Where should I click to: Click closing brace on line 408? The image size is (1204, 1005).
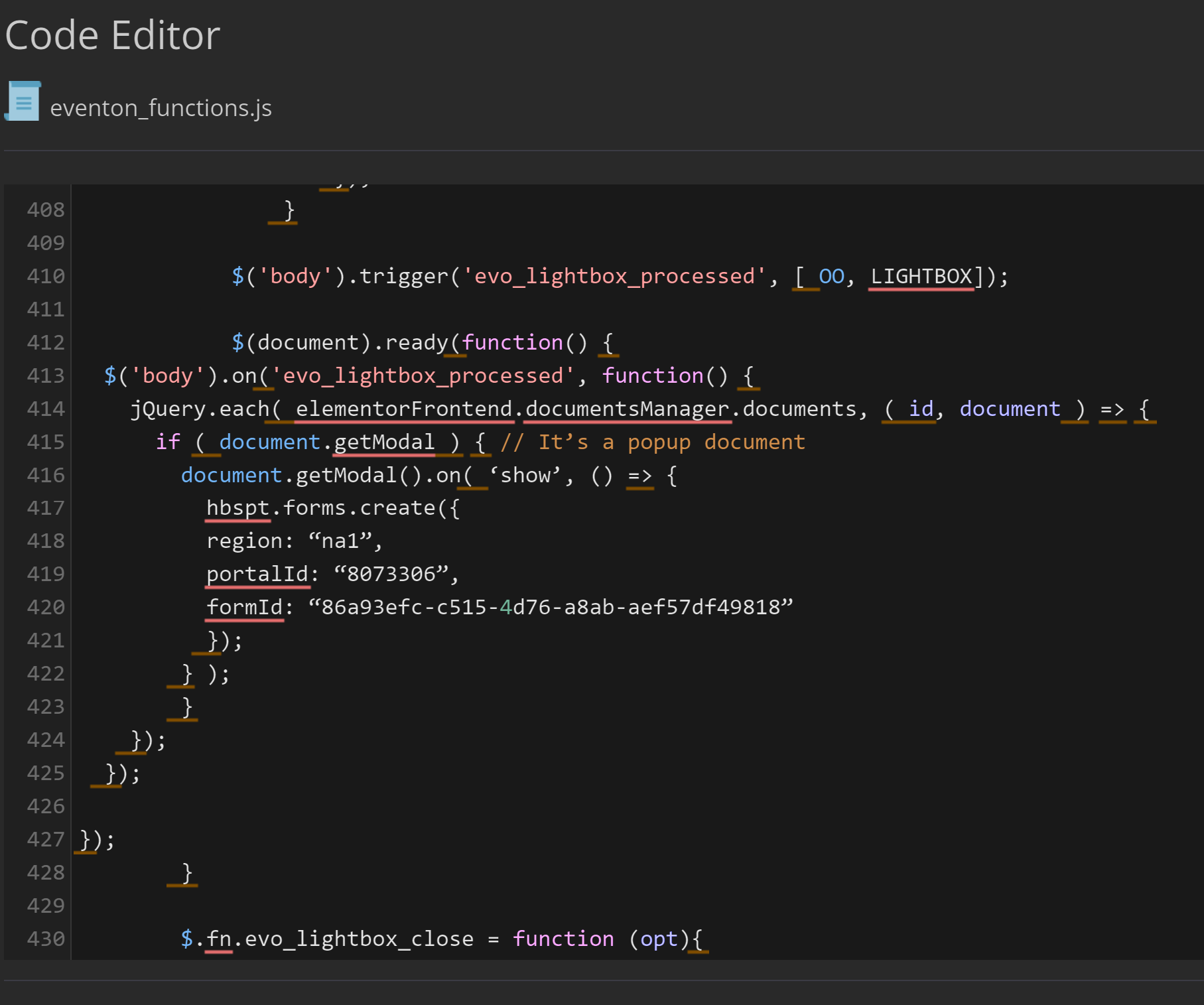[289, 210]
